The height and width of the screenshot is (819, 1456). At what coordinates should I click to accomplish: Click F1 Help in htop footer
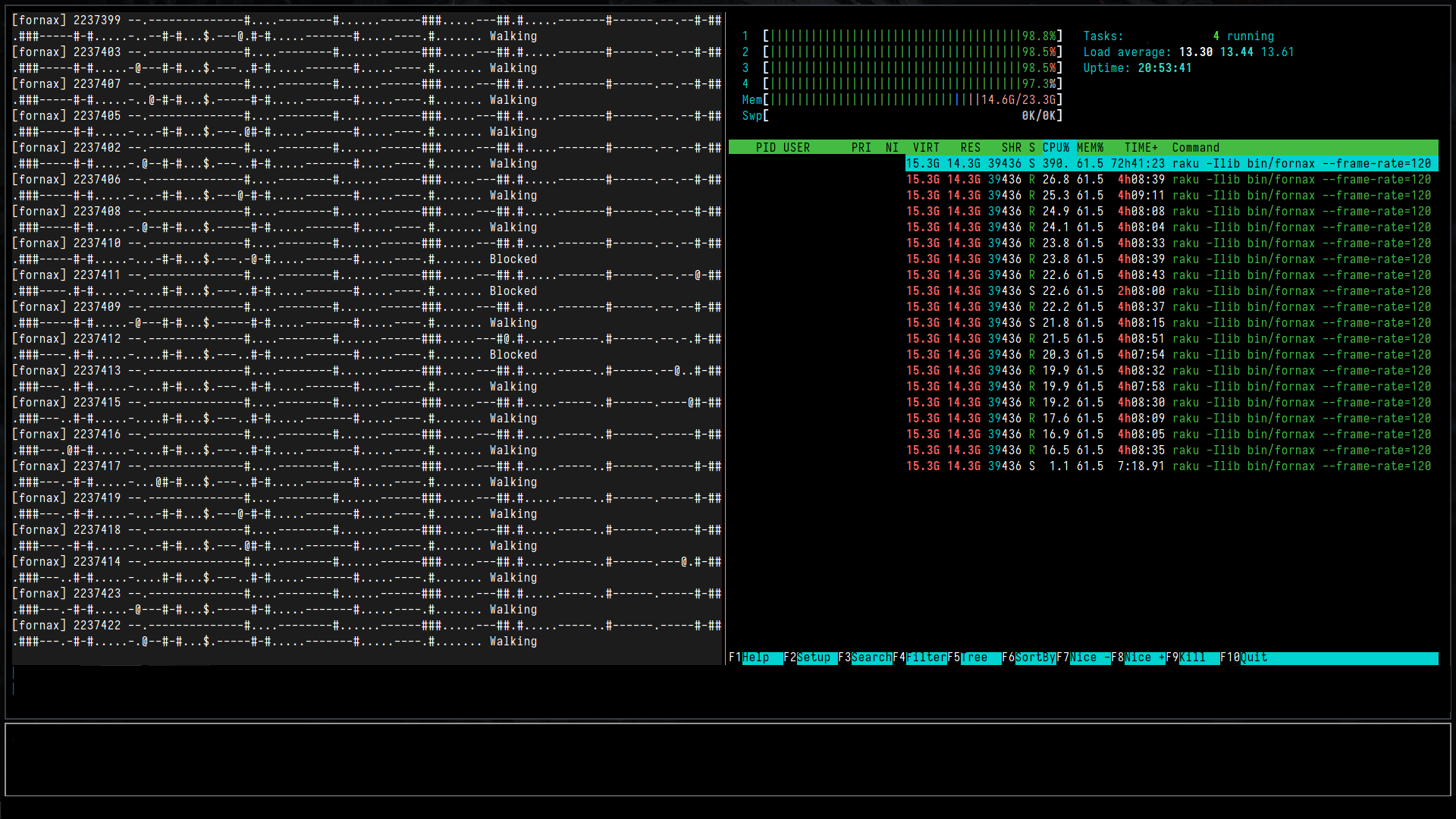click(755, 657)
